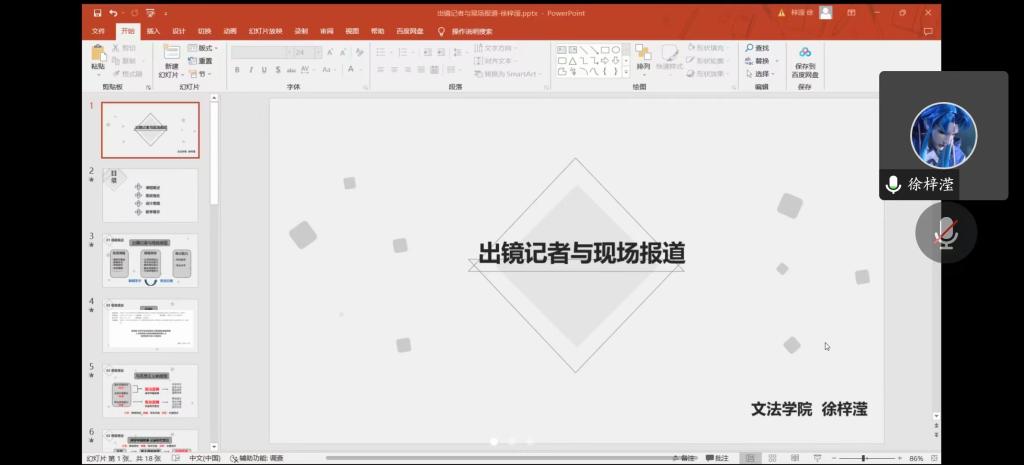Image resolution: width=1024 pixels, height=465 pixels.
Task: Expand the 版式 layout dropdown
Action: [x=203, y=48]
